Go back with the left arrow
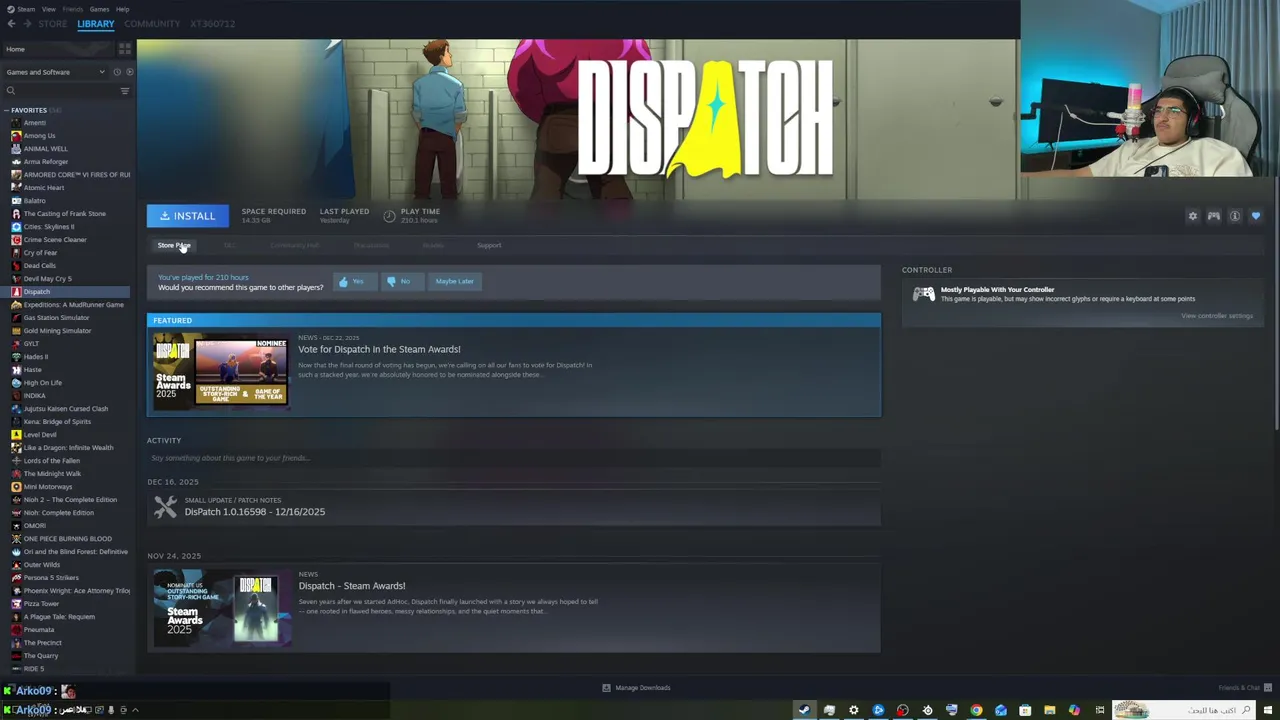Image resolution: width=1280 pixels, height=720 pixels. [x=11, y=23]
